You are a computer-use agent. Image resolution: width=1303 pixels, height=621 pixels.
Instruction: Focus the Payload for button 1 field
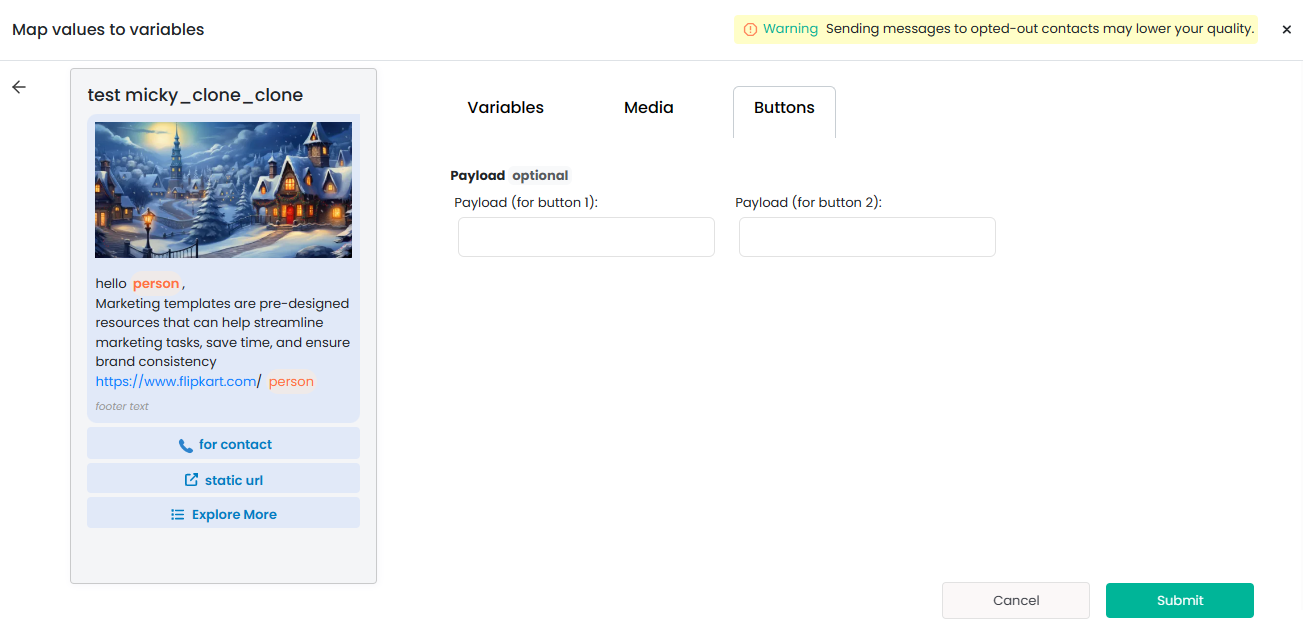pos(586,237)
